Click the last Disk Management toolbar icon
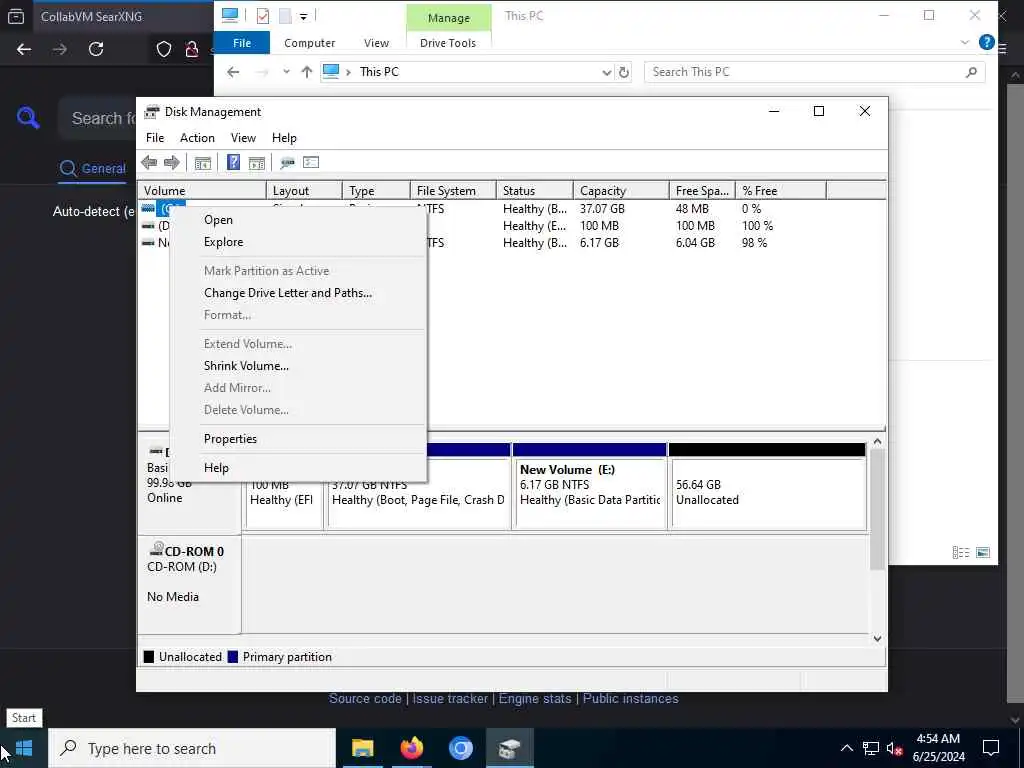This screenshot has width=1024, height=768. coord(311,163)
